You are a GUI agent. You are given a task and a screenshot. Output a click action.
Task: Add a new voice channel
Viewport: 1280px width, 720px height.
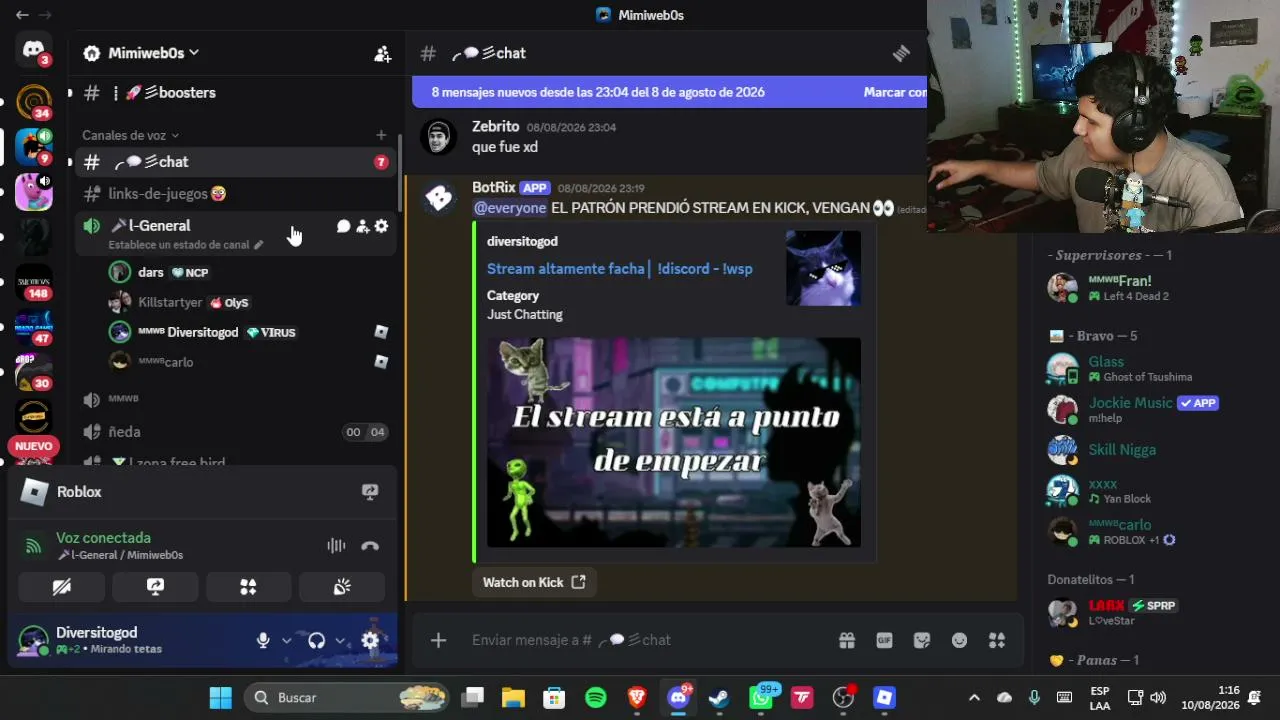point(381,135)
